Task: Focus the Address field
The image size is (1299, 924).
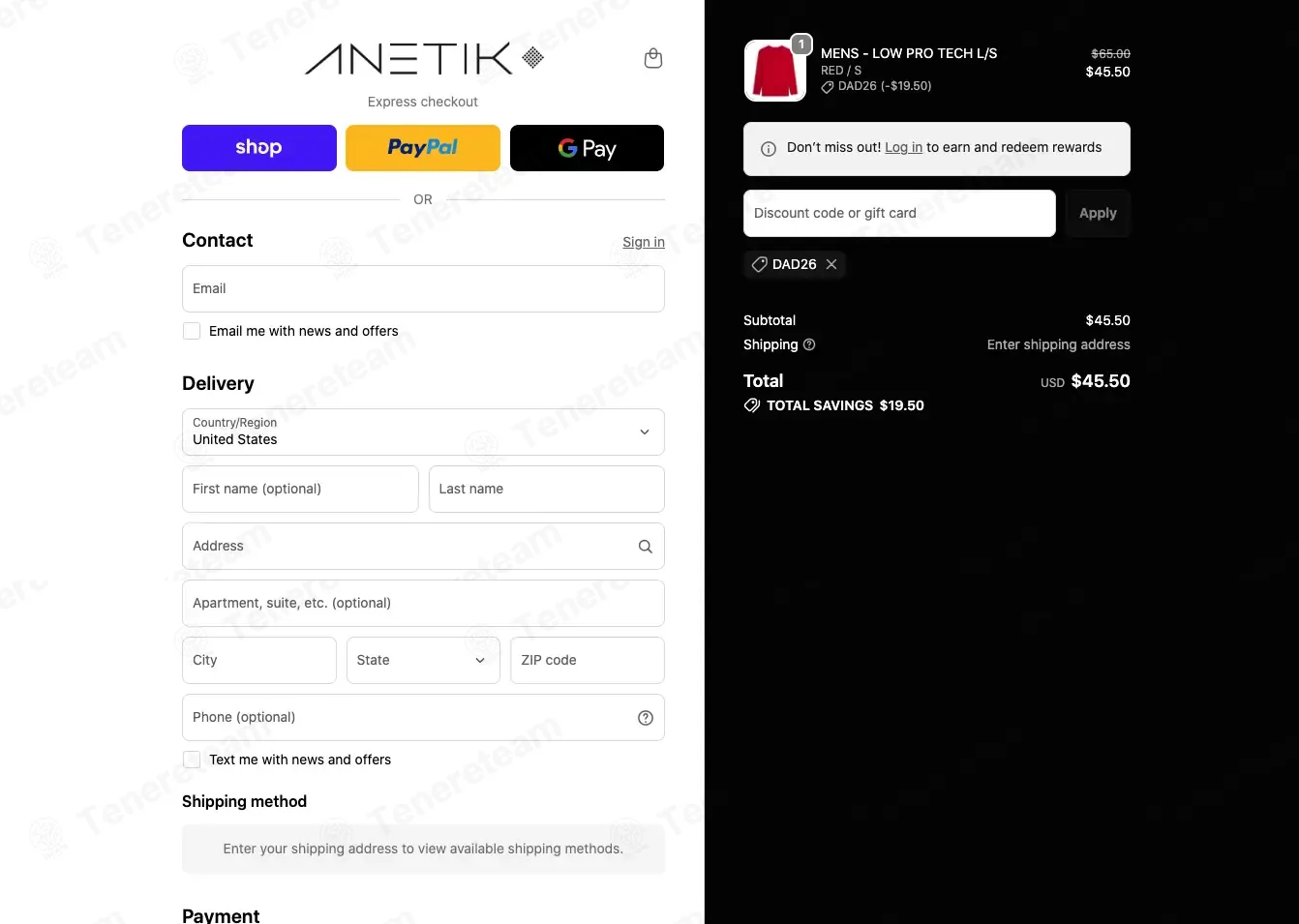Action: point(423,546)
